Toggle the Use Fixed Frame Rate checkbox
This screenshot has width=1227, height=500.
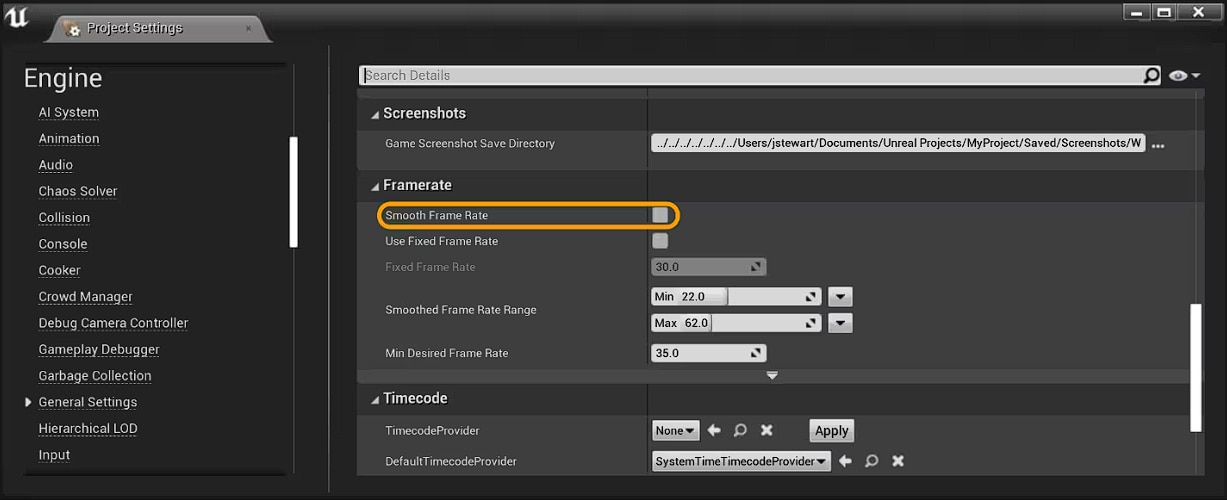[660, 241]
